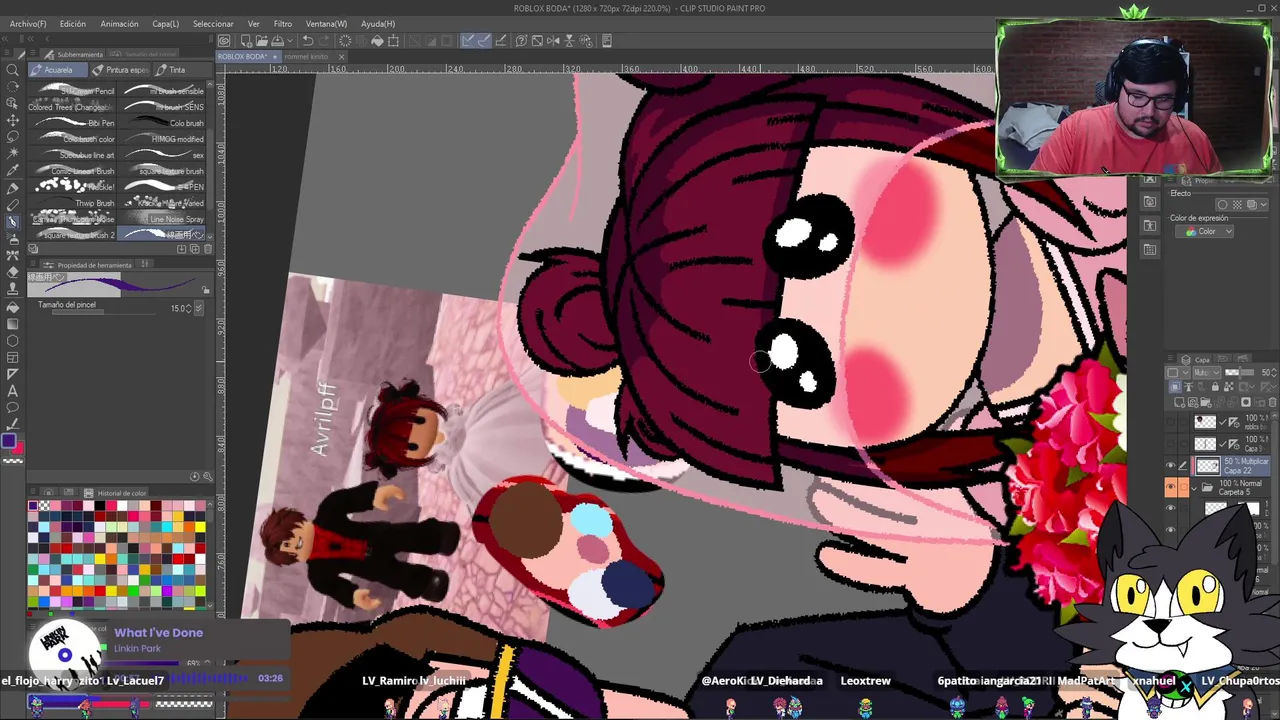Choose the Line Noise Spray brush
This screenshot has width=1280, height=720.
click(x=160, y=219)
